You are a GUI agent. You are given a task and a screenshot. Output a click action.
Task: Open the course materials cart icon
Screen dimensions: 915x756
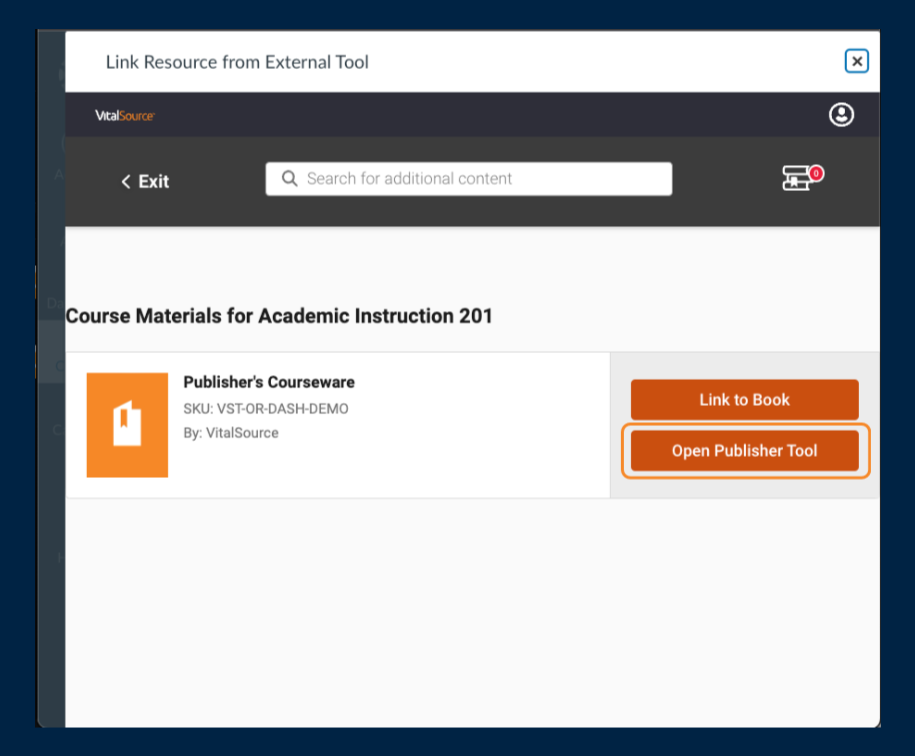coord(802,177)
